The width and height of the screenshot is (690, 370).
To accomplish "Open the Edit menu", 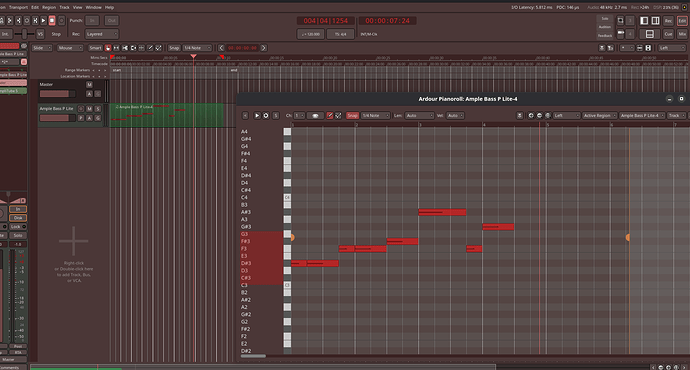I will pos(35,7).
